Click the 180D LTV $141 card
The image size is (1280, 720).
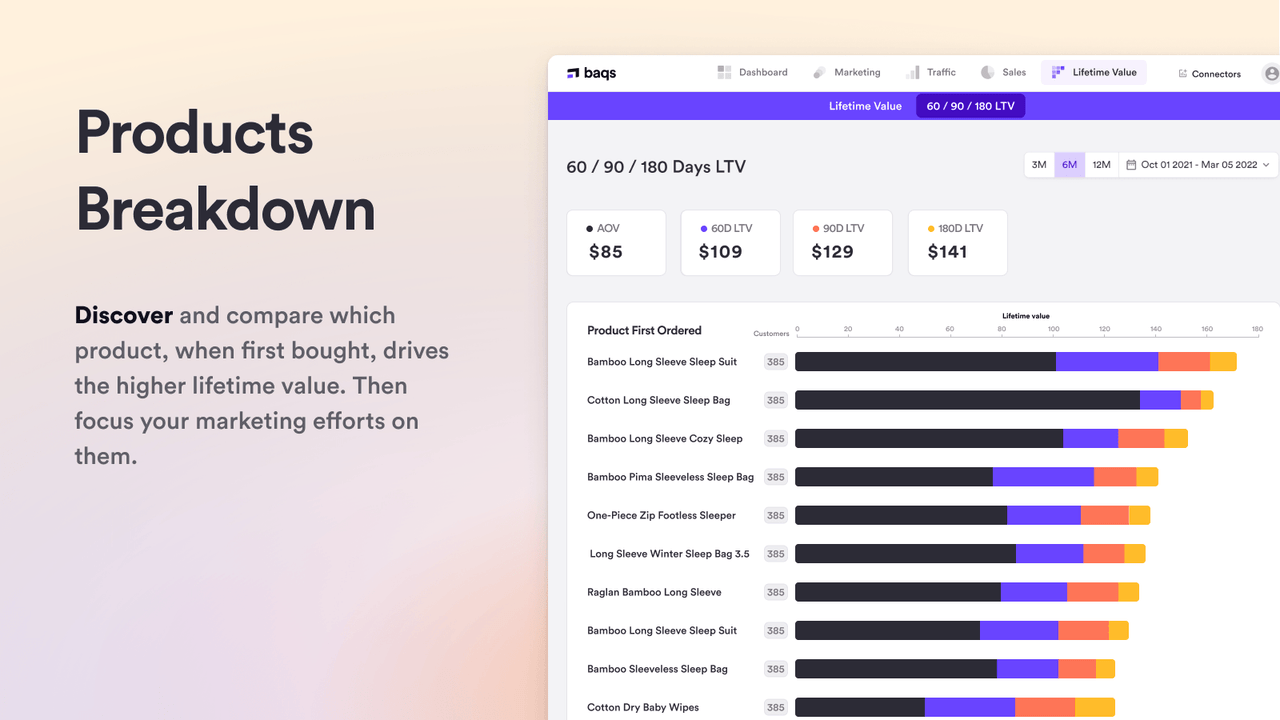pyautogui.click(x=957, y=242)
